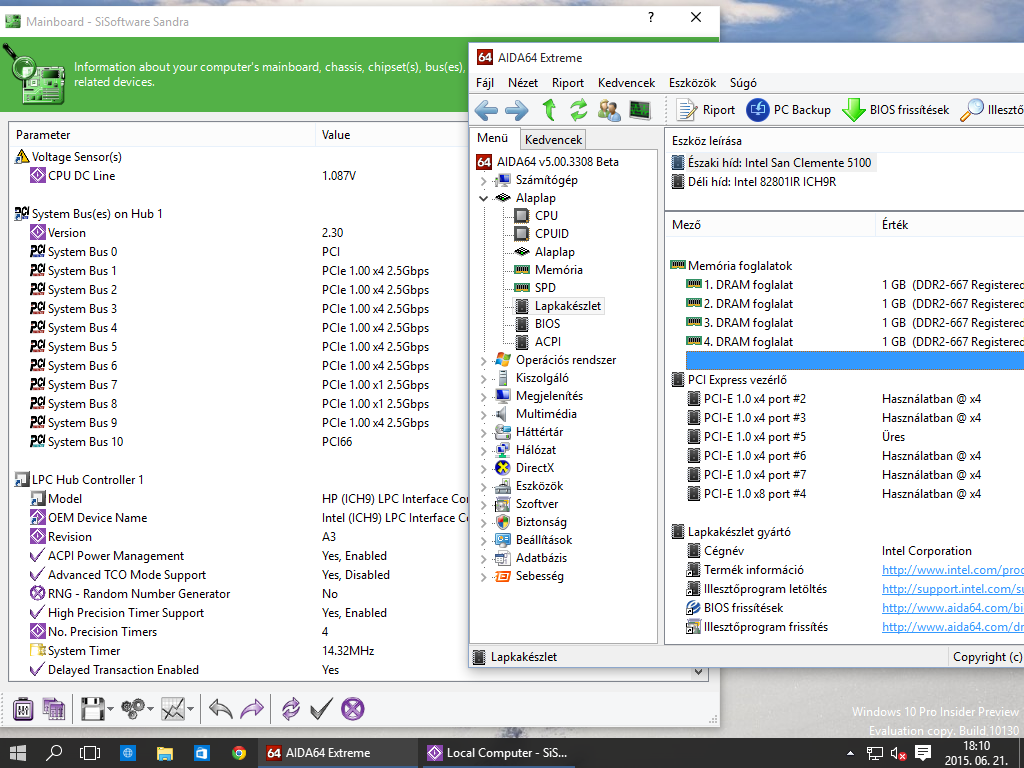1024x768 pixels.
Task: Click Sandra list scroll down arrow
Action: pyautogui.click(x=699, y=672)
